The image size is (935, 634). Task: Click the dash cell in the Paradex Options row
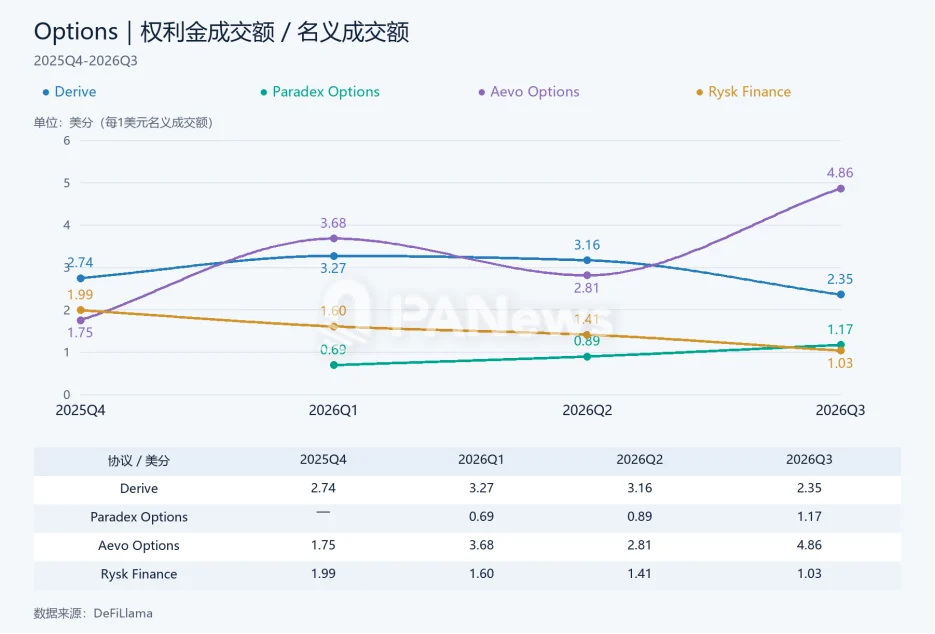click(323, 512)
